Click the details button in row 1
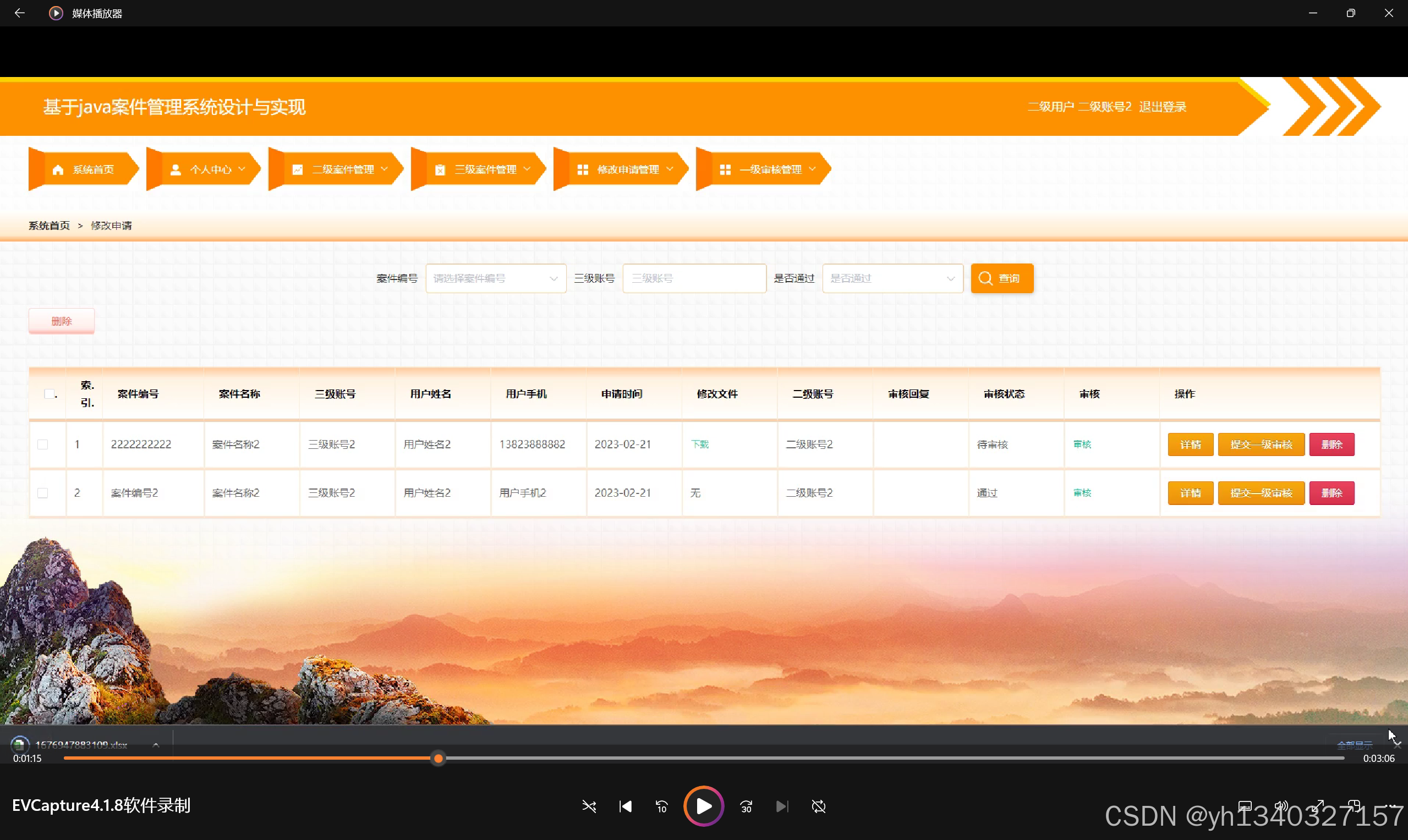Viewport: 1408px width, 840px height. pyautogui.click(x=1190, y=444)
